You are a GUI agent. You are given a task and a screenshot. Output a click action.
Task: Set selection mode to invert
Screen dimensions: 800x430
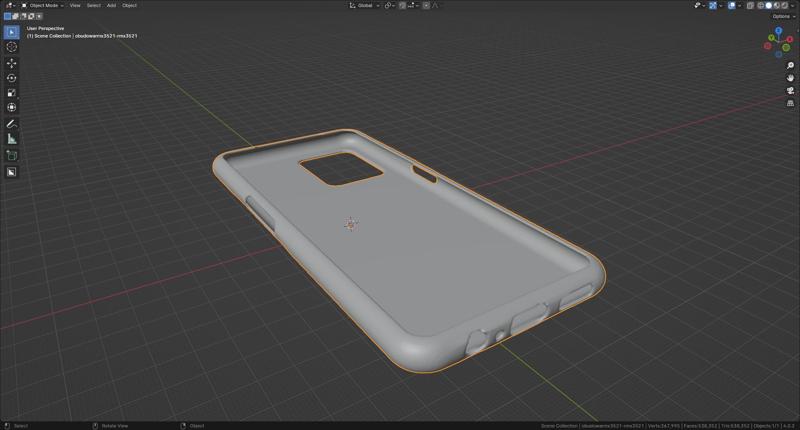[31, 16]
